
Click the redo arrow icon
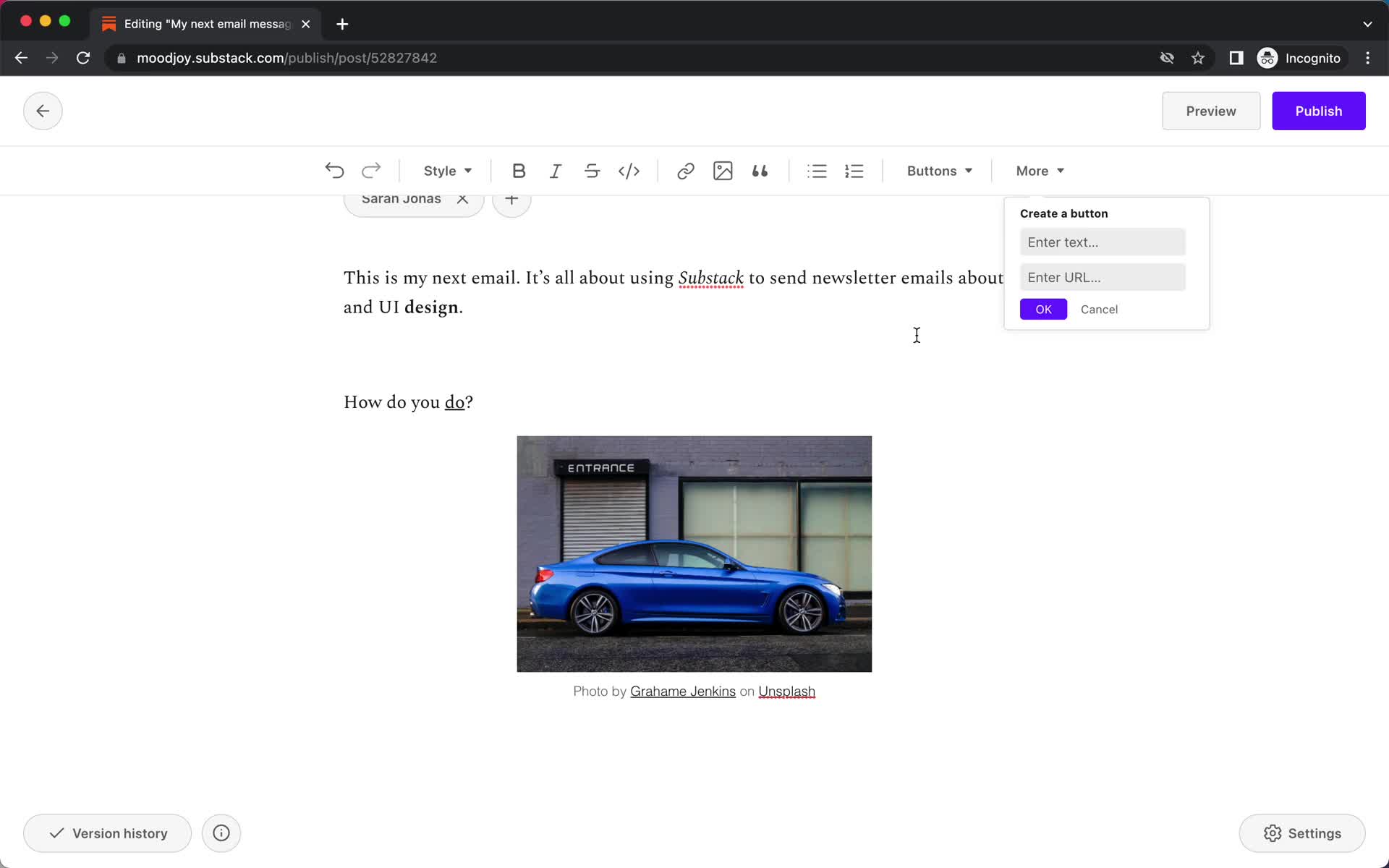[x=371, y=171]
